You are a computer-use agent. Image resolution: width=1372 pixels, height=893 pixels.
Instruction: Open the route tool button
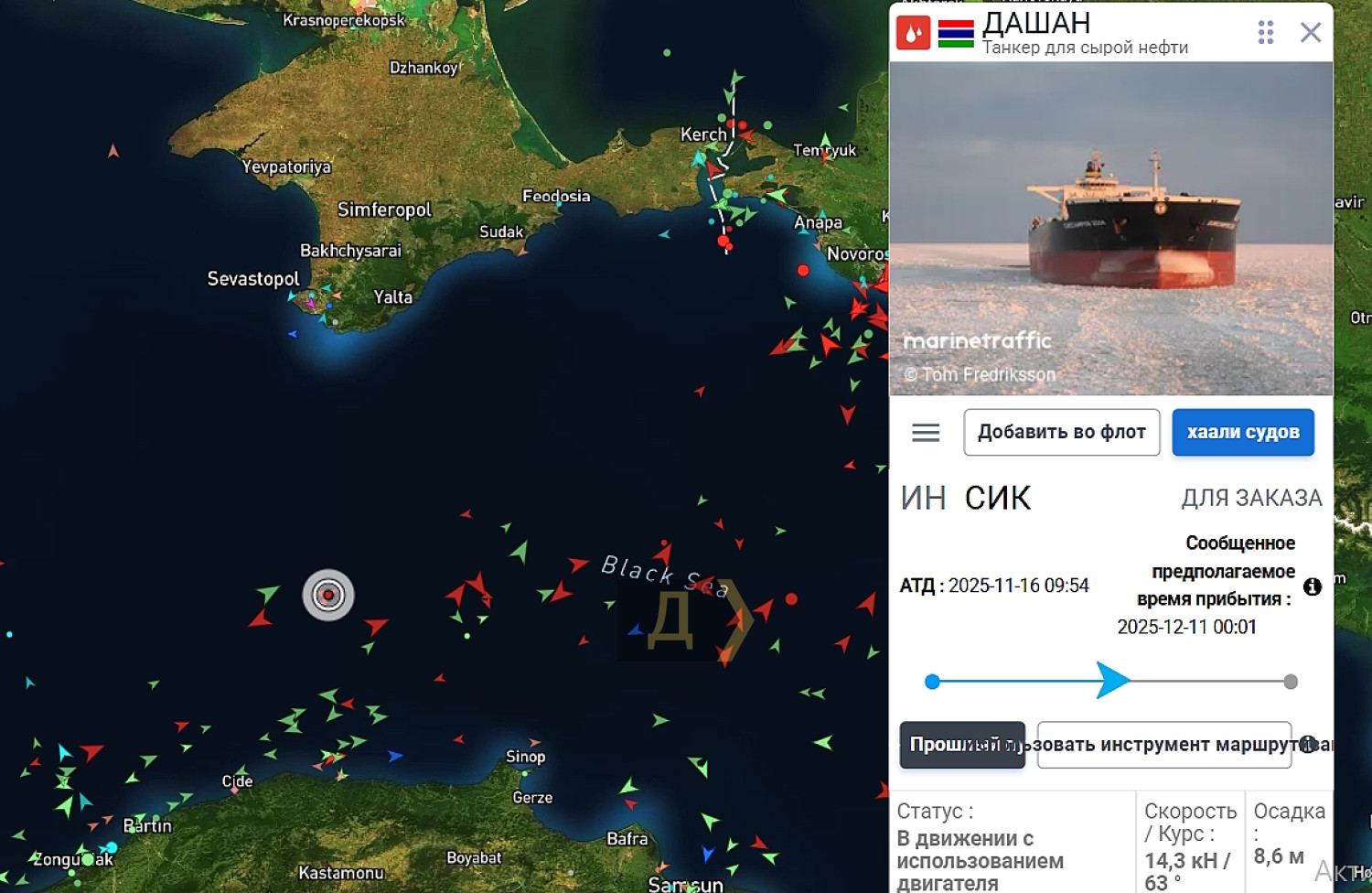(x=1164, y=745)
